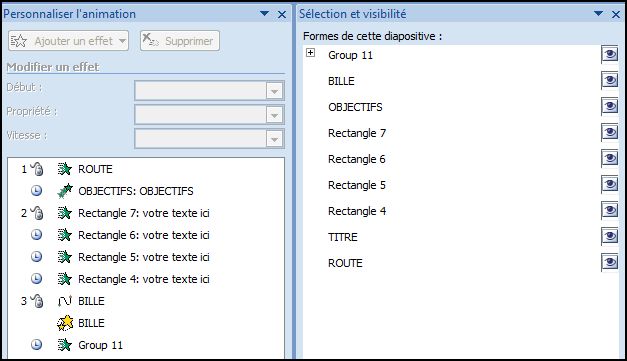Toggle visibility of the TITRE shape
Viewport: 627px width, 361px height.
[610, 237]
